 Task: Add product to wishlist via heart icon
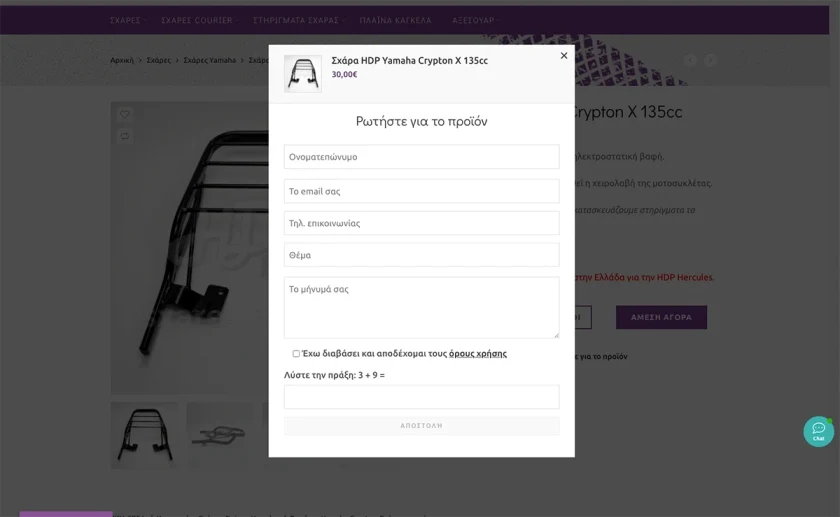tap(125, 114)
